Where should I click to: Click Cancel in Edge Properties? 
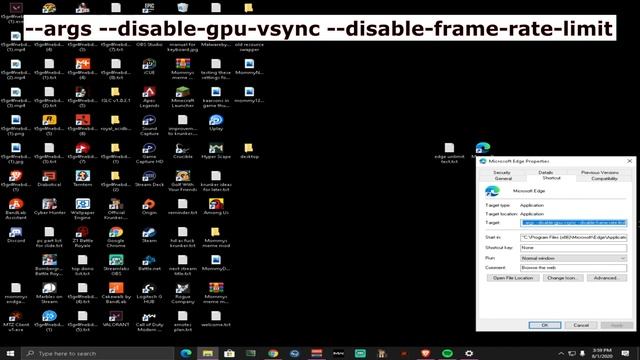[x=581, y=325]
